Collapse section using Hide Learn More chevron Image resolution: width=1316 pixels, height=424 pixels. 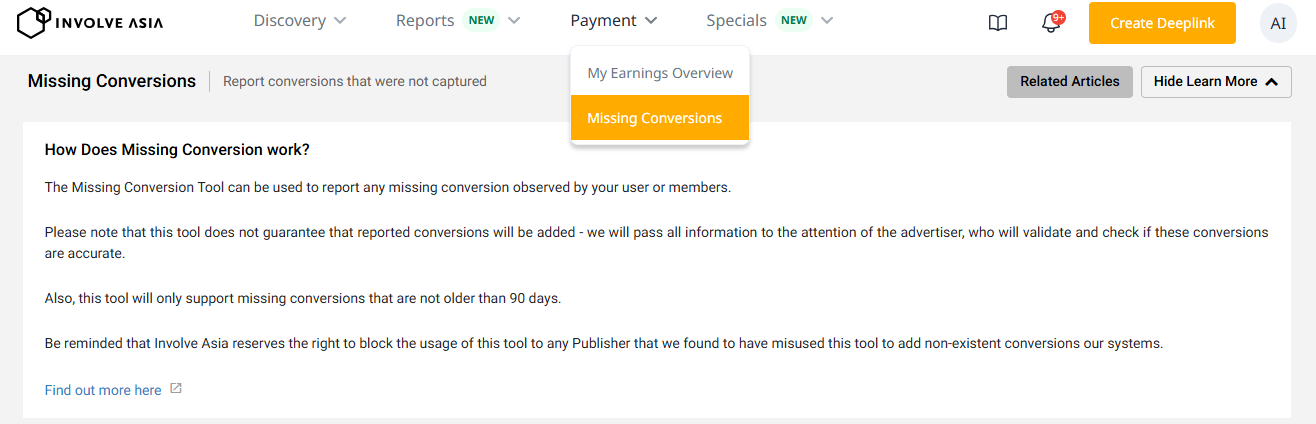pyautogui.click(x=1271, y=82)
